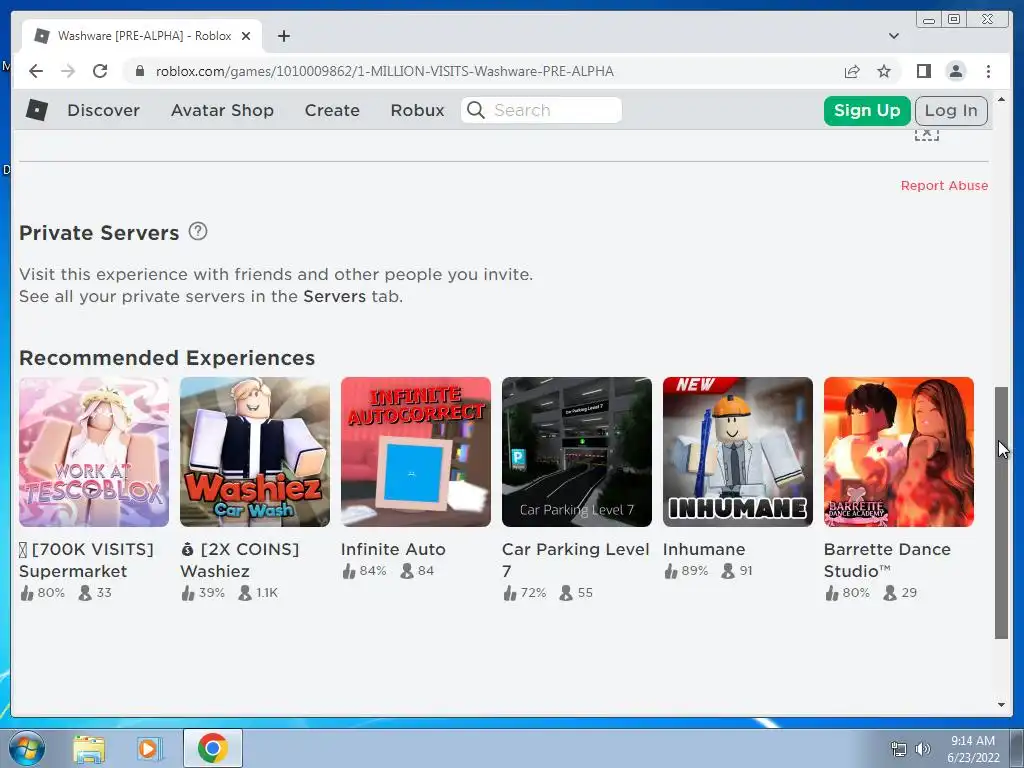
Task: Click the green Sign Up button
Action: (867, 110)
